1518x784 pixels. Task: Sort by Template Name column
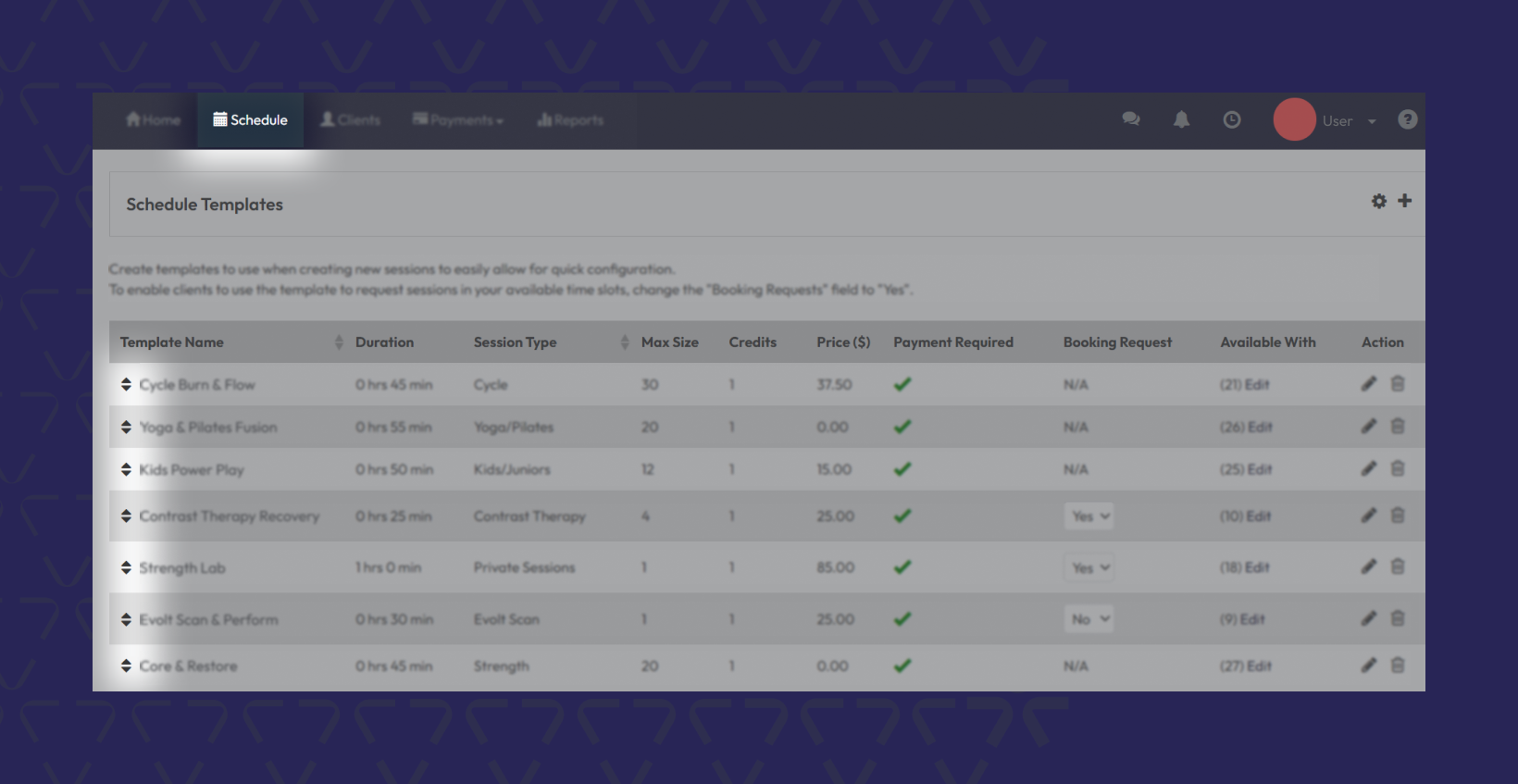(x=338, y=342)
